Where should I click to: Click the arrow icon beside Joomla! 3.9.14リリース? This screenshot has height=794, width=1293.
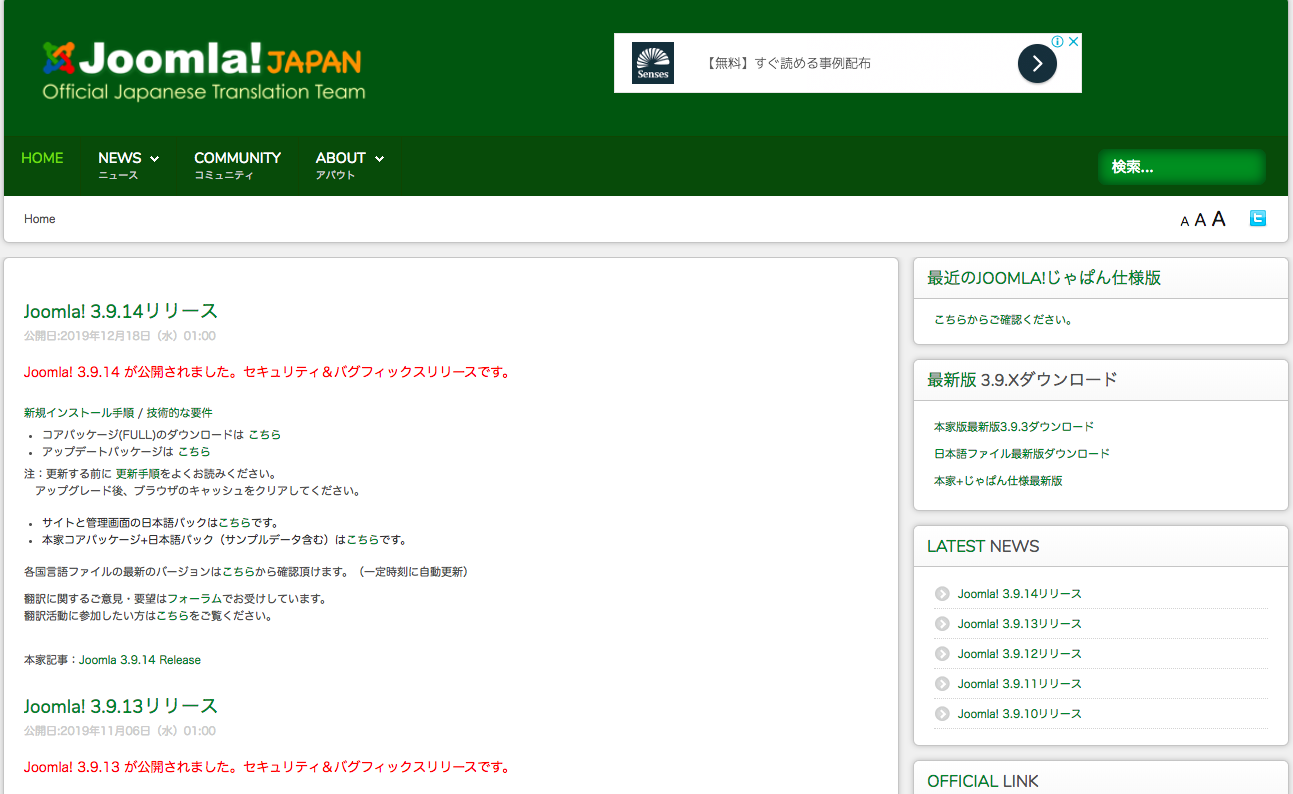pyautogui.click(x=941, y=593)
